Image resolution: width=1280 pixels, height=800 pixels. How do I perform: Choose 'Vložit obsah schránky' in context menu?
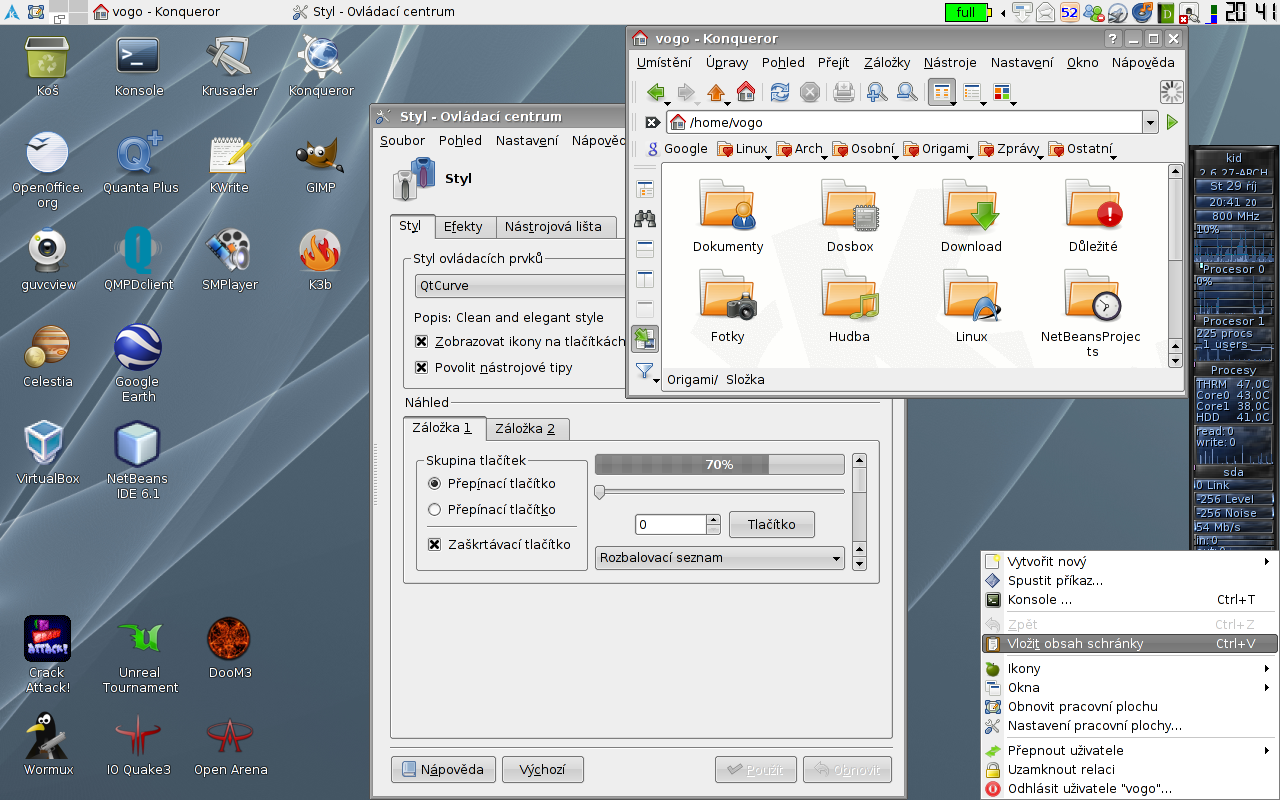coord(1129,644)
